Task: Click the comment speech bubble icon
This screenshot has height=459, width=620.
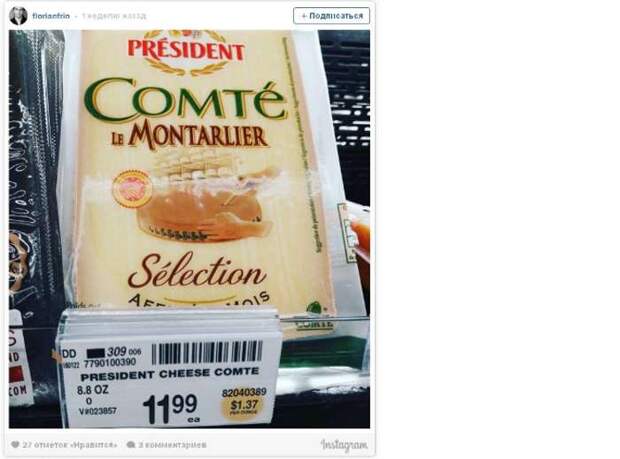Action: pyautogui.click(x=131, y=445)
